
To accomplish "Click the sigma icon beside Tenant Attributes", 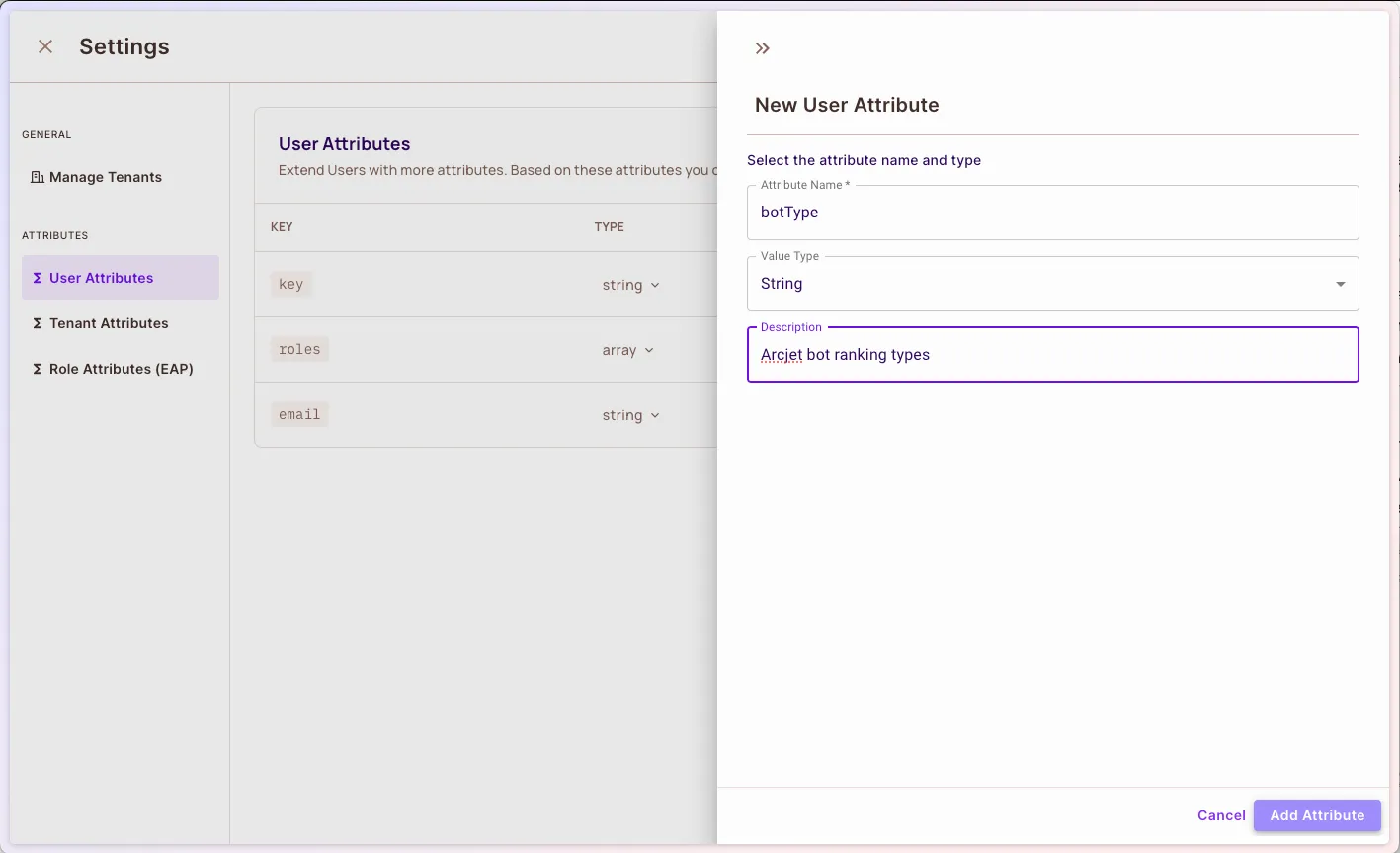I will click(38, 323).
